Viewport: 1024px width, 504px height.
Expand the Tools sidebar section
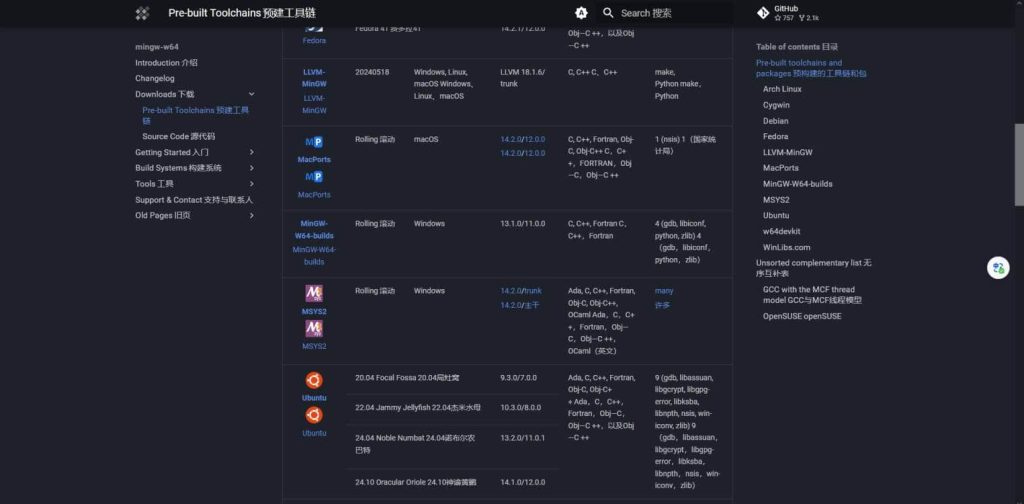point(251,184)
